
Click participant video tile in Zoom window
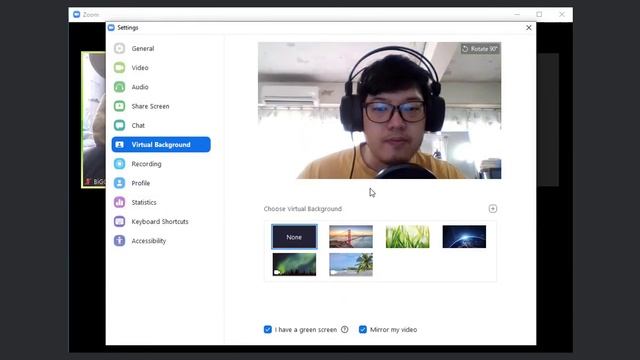click(x=93, y=120)
